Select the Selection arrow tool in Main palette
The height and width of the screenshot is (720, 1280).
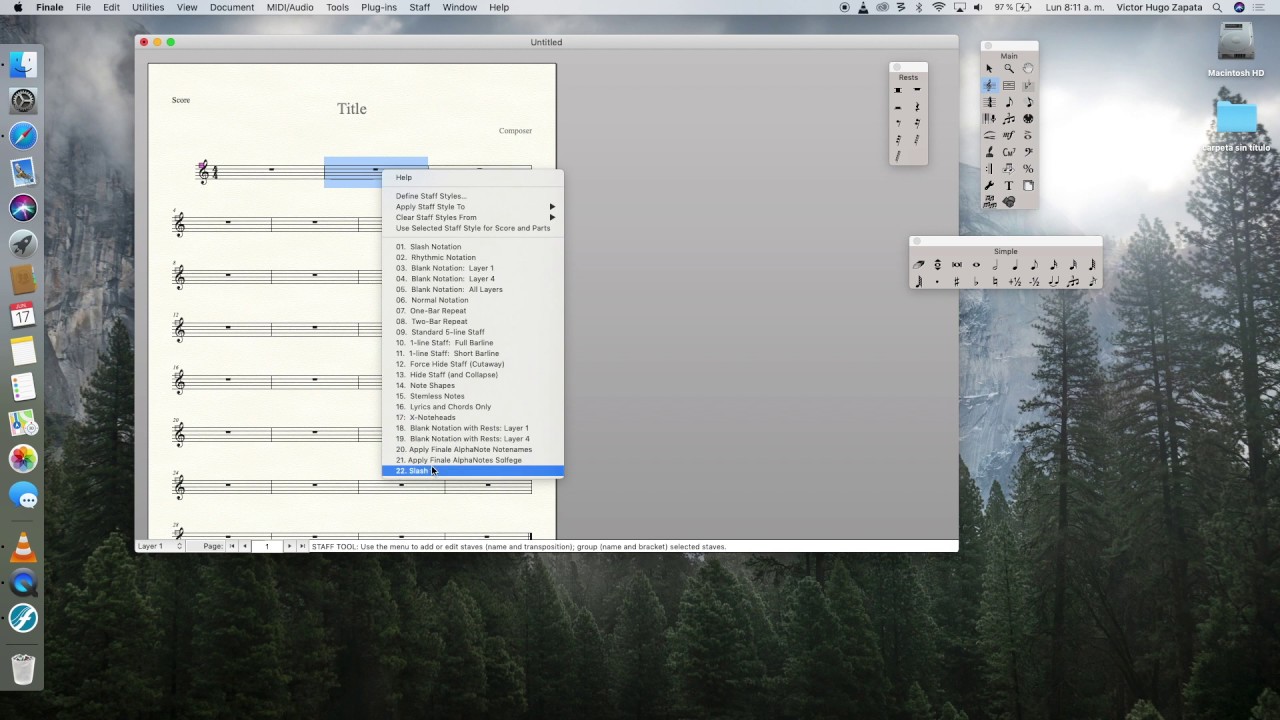989,68
